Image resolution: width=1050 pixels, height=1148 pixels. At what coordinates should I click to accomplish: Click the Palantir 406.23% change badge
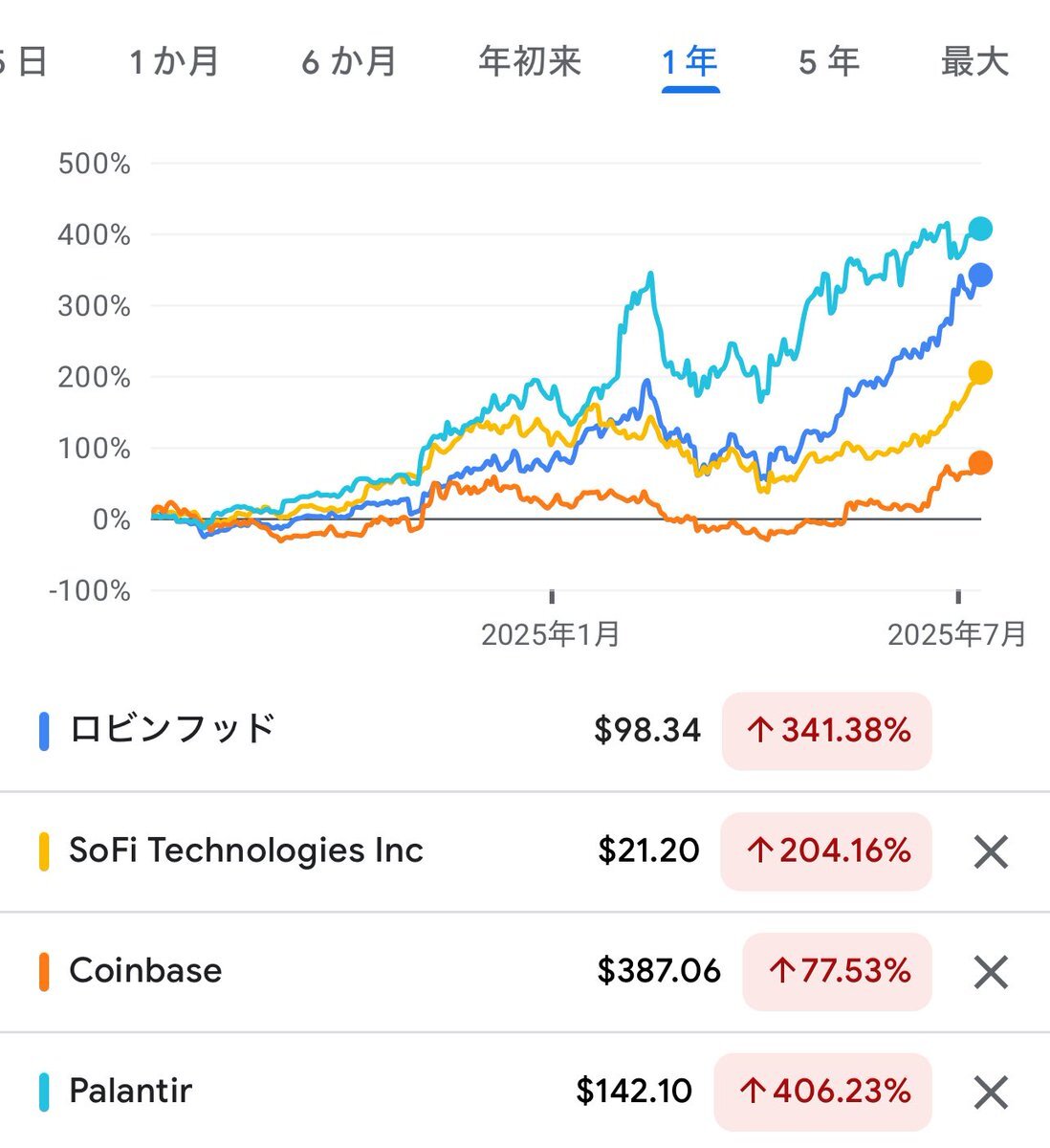click(823, 1092)
